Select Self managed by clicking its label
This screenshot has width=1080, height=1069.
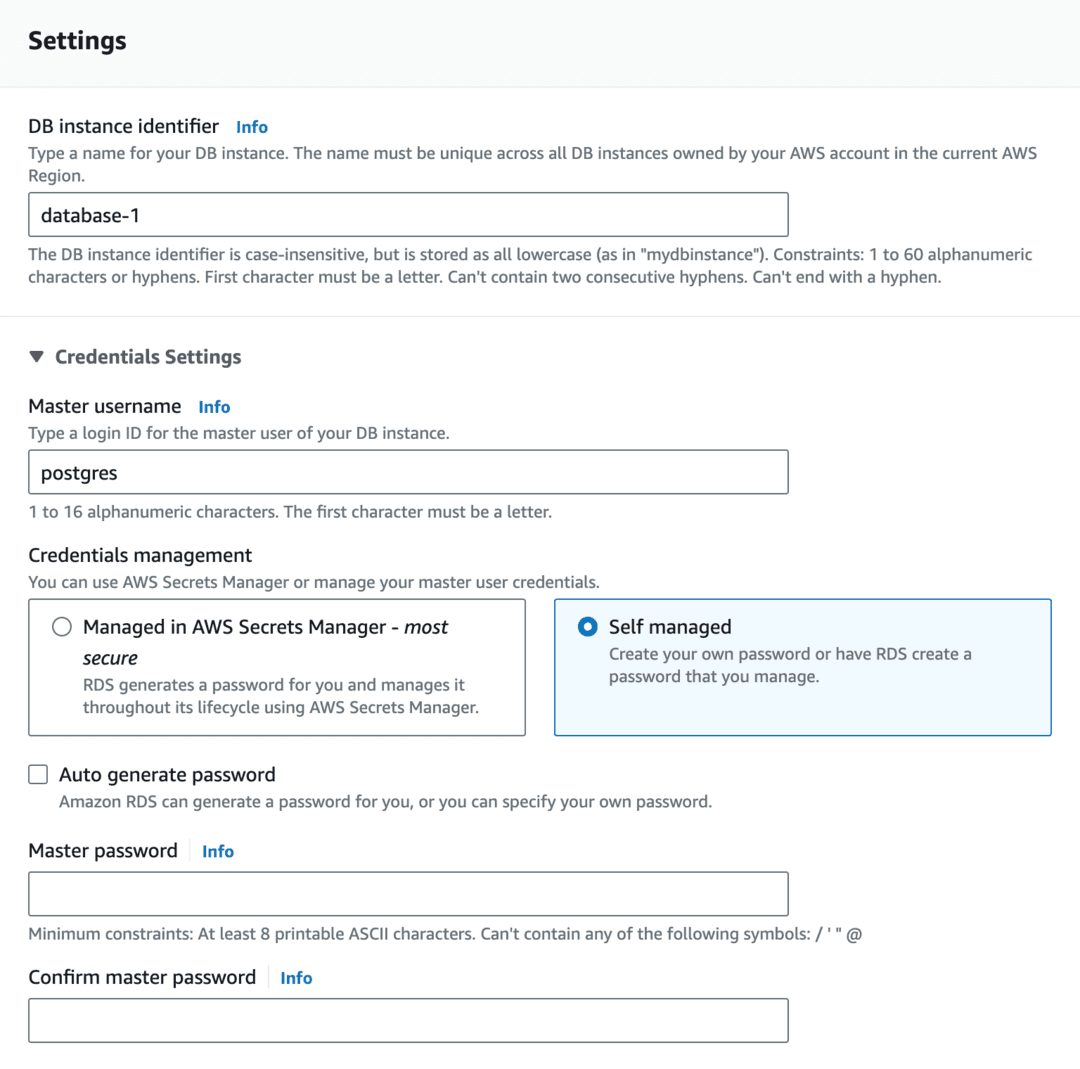670,627
